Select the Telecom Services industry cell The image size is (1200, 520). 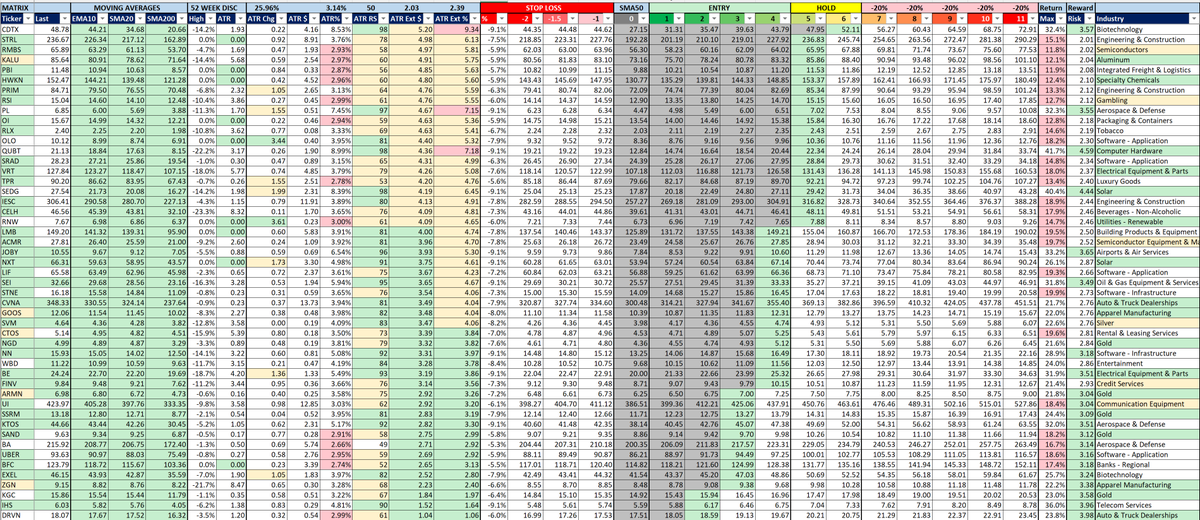tap(1147, 507)
